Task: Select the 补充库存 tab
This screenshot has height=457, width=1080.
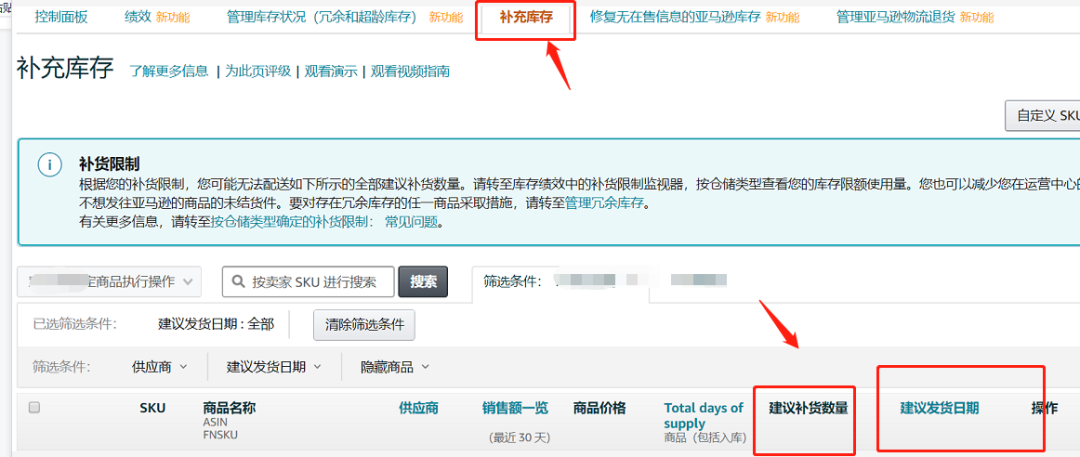Action: click(x=526, y=17)
